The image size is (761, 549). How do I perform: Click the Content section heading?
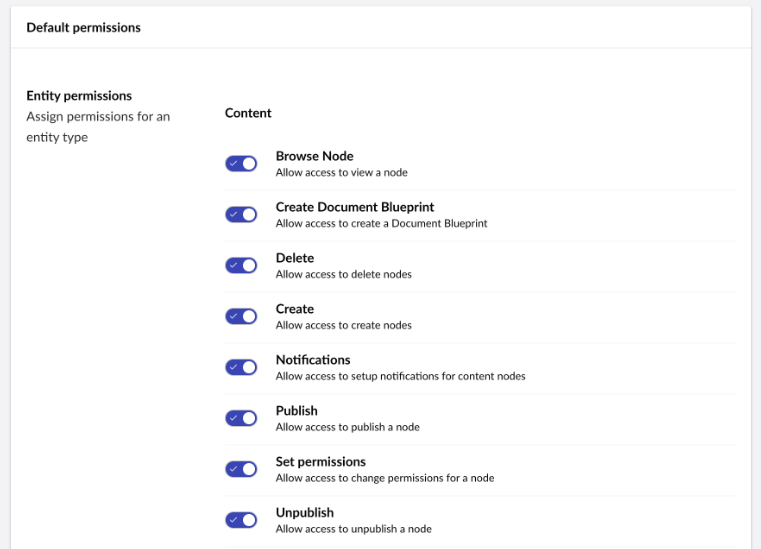pos(248,113)
